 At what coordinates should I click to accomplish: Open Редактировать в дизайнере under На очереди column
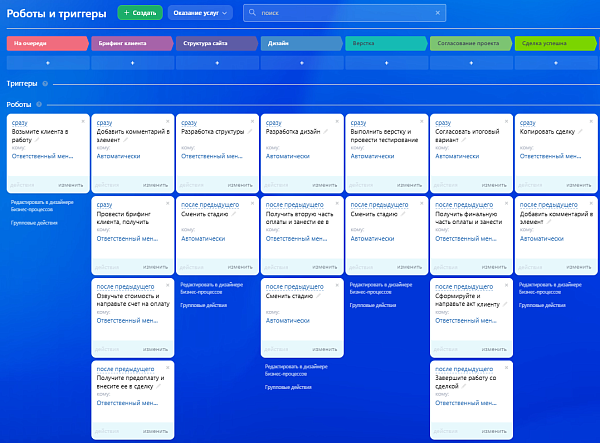(x=42, y=206)
